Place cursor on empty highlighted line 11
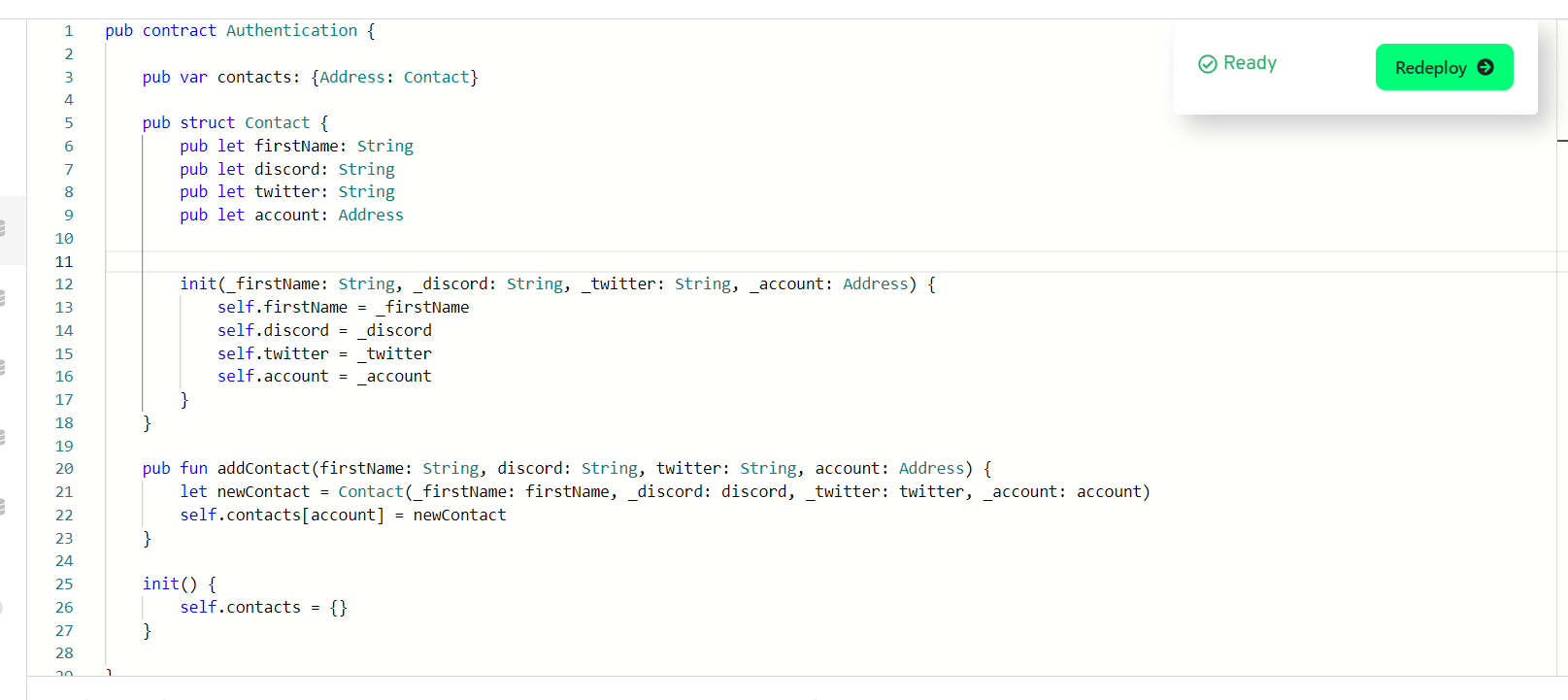 click(835, 262)
